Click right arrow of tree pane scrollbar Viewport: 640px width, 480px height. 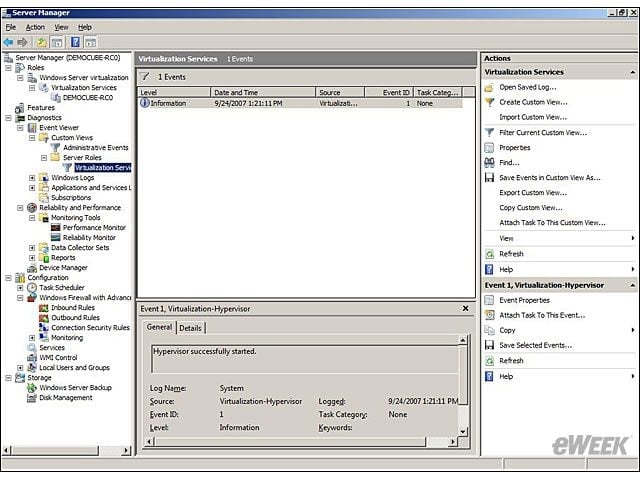[x=126, y=450]
